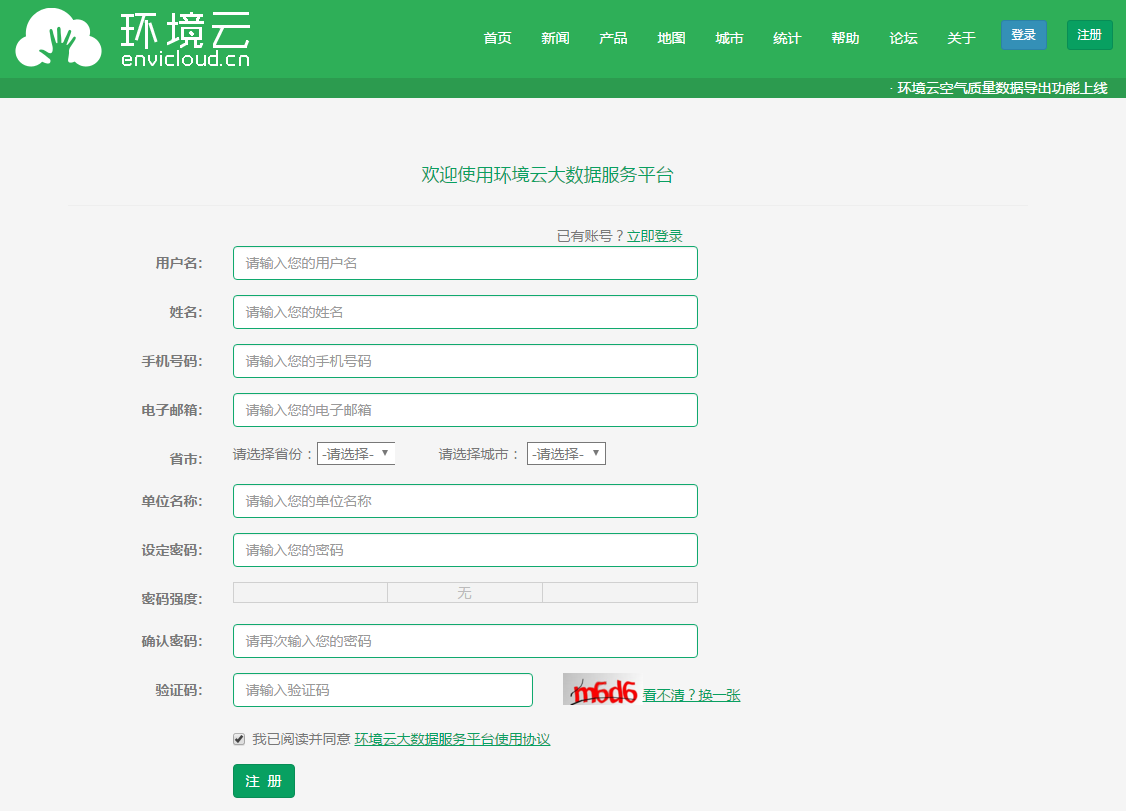Expand the 请选择省份 dropdown

356,453
